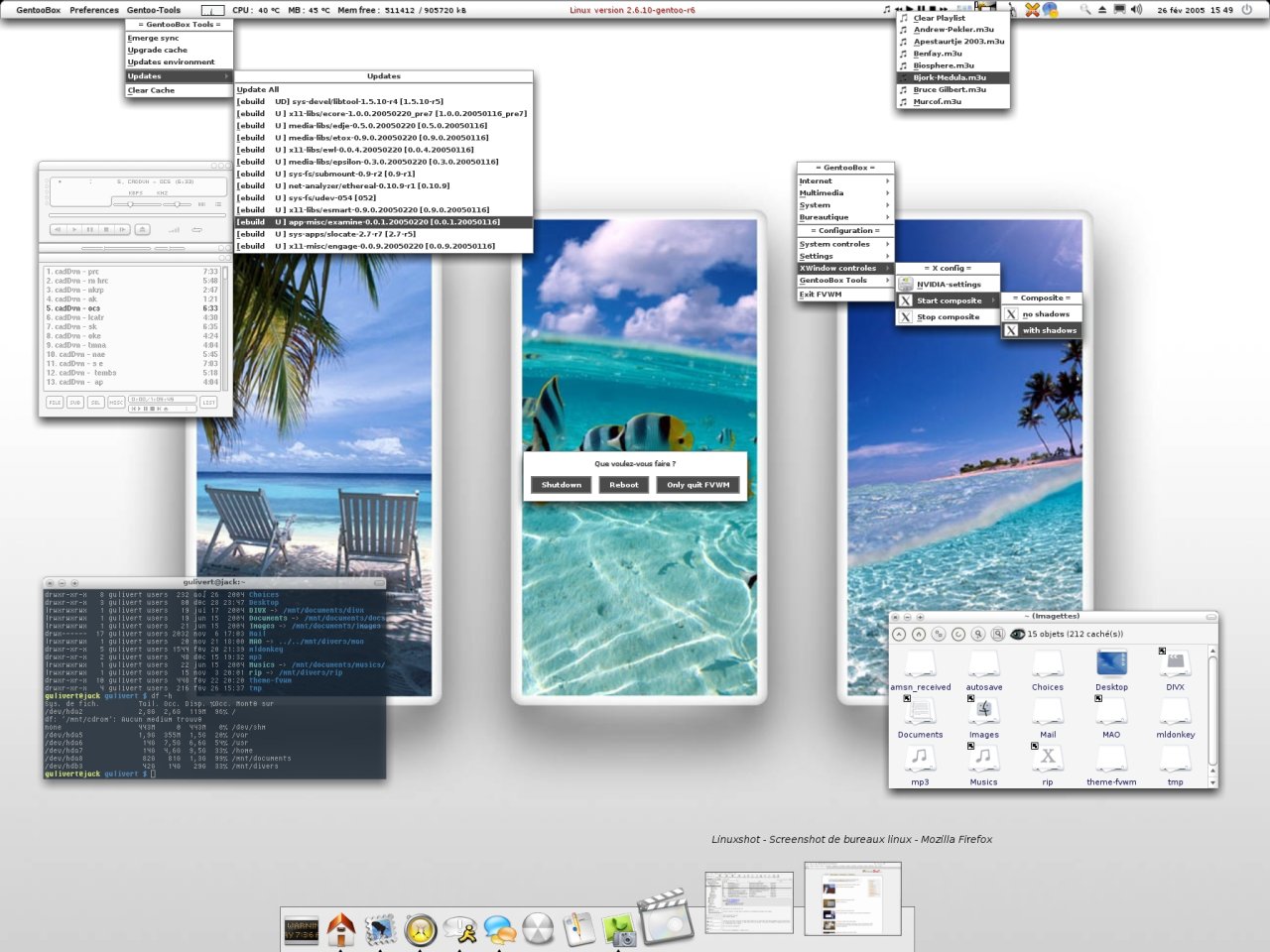Select composite with shadows option
The image size is (1270, 952).
1042,330
